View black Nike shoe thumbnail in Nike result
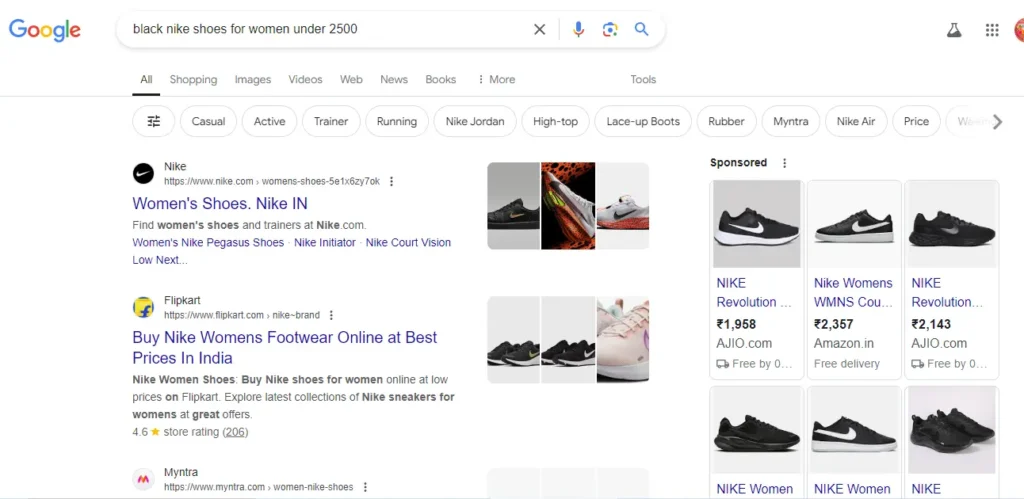This screenshot has height=499, width=1024. coord(513,206)
